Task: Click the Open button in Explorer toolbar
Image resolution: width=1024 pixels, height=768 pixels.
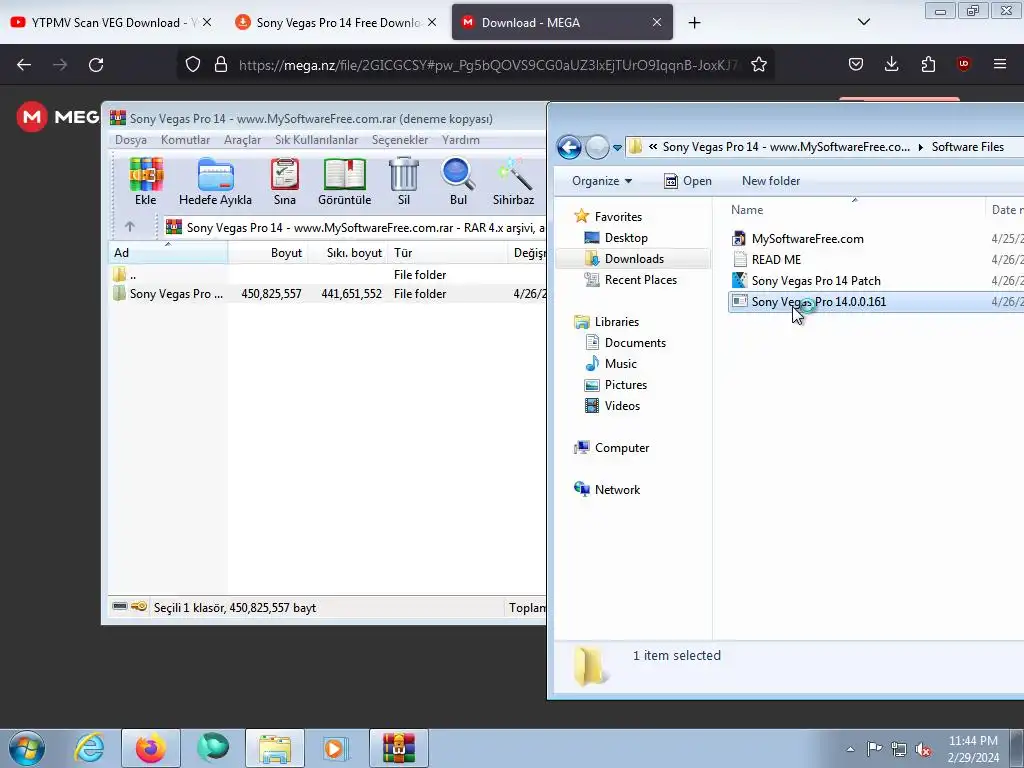Action: 688,181
